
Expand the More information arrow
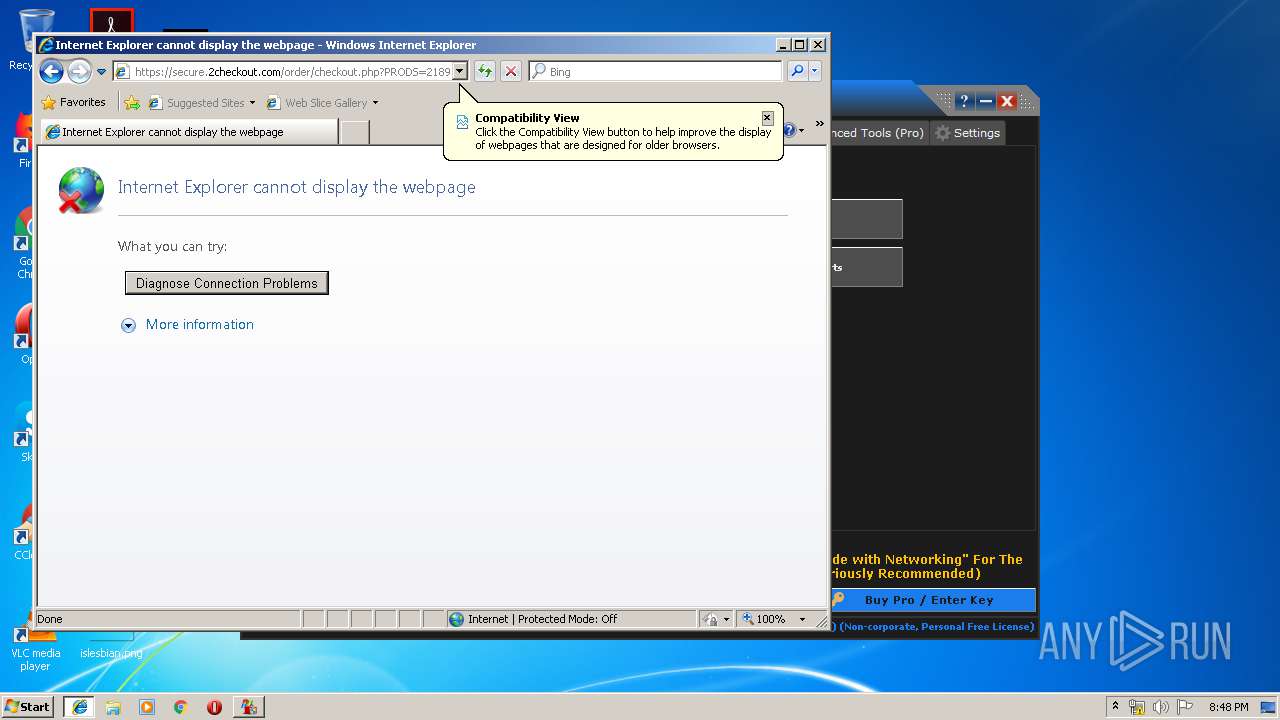pos(128,325)
